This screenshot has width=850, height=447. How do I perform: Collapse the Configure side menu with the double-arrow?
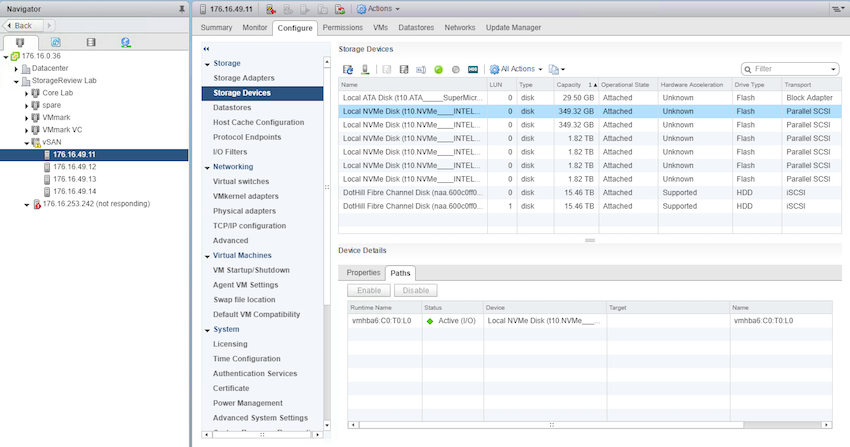[206, 48]
